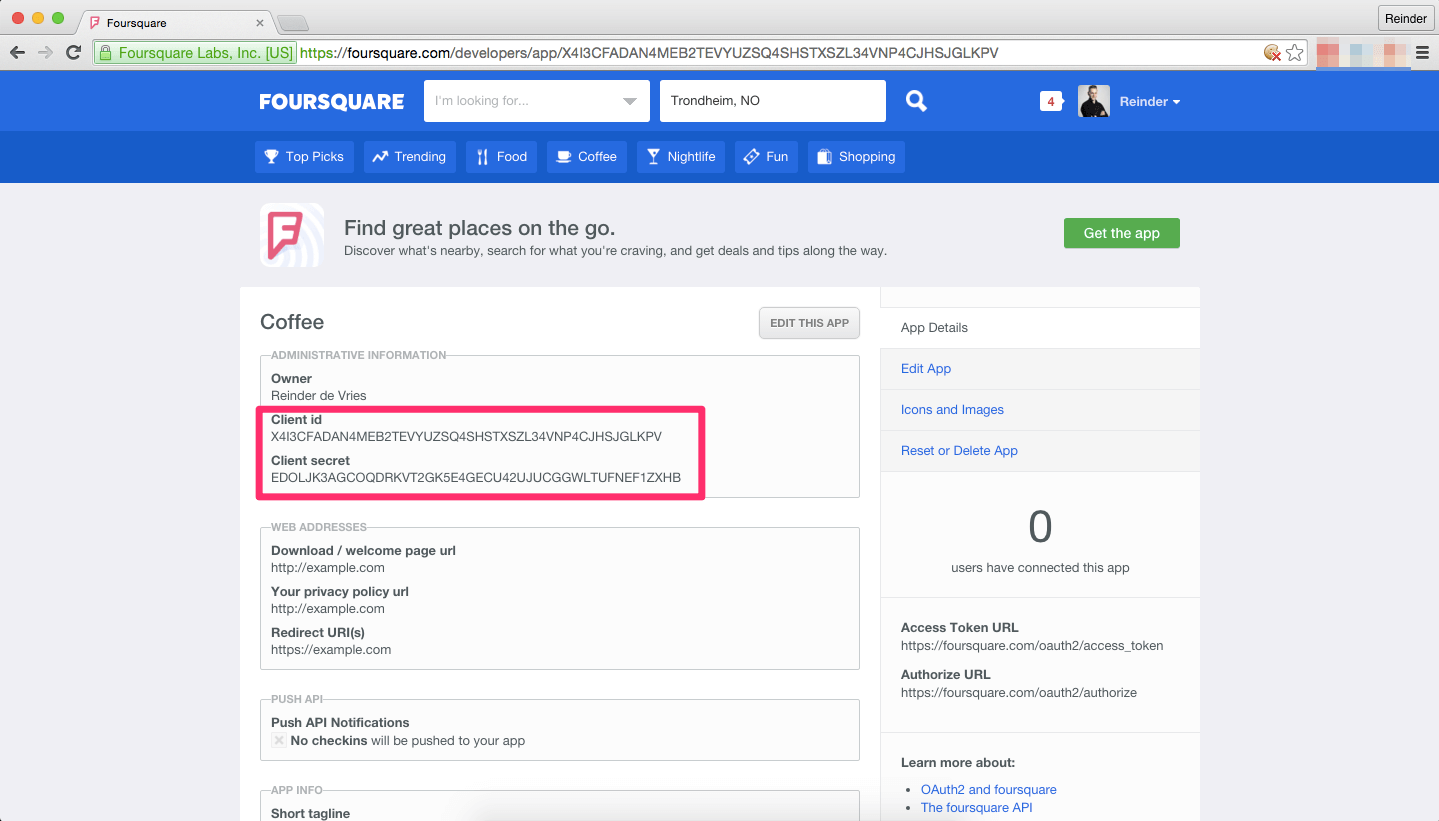Click the Edit This App button

tap(809, 323)
